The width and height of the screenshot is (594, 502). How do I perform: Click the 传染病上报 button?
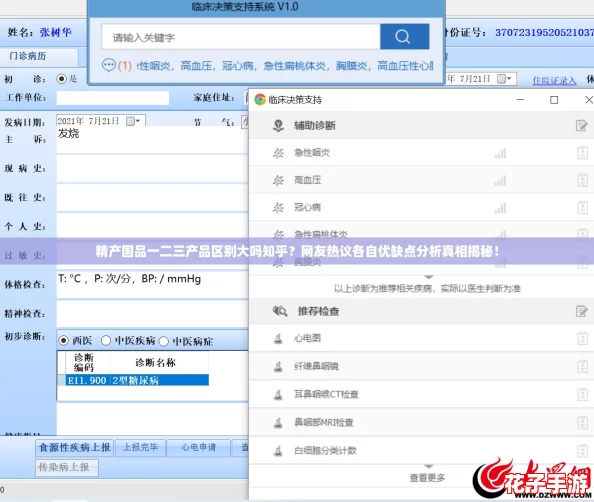pyautogui.click(x=67, y=468)
